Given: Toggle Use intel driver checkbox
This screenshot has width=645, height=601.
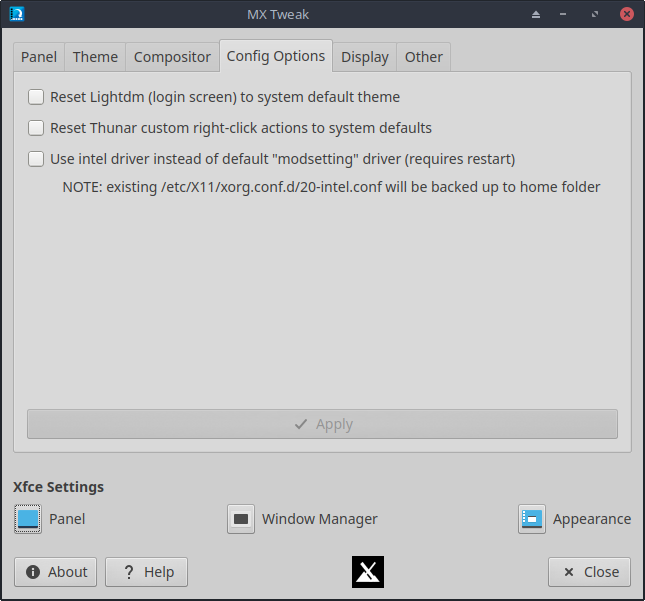Looking at the screenshot, I should pos(36,158).
